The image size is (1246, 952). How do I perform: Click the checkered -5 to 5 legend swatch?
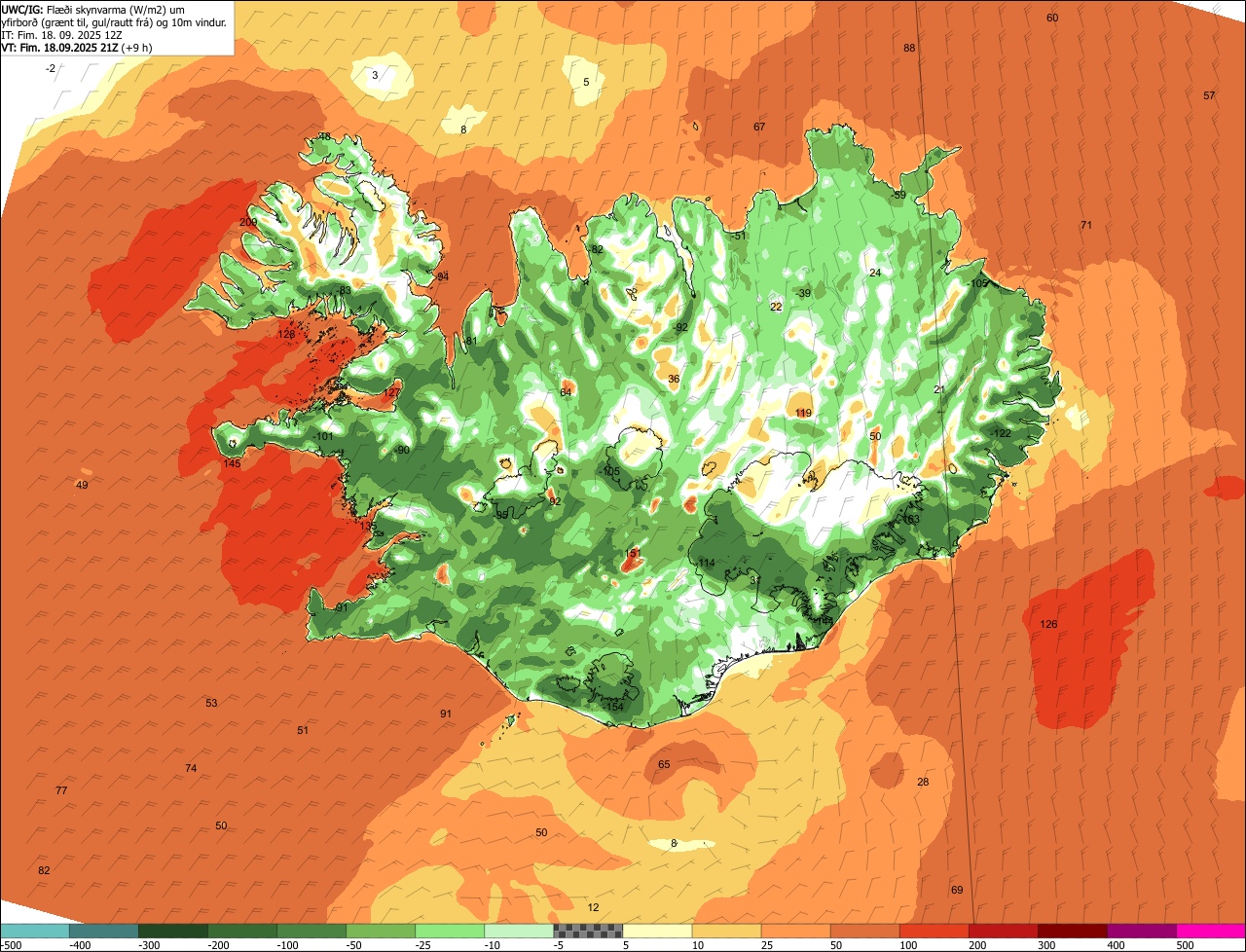coord(588,931)
